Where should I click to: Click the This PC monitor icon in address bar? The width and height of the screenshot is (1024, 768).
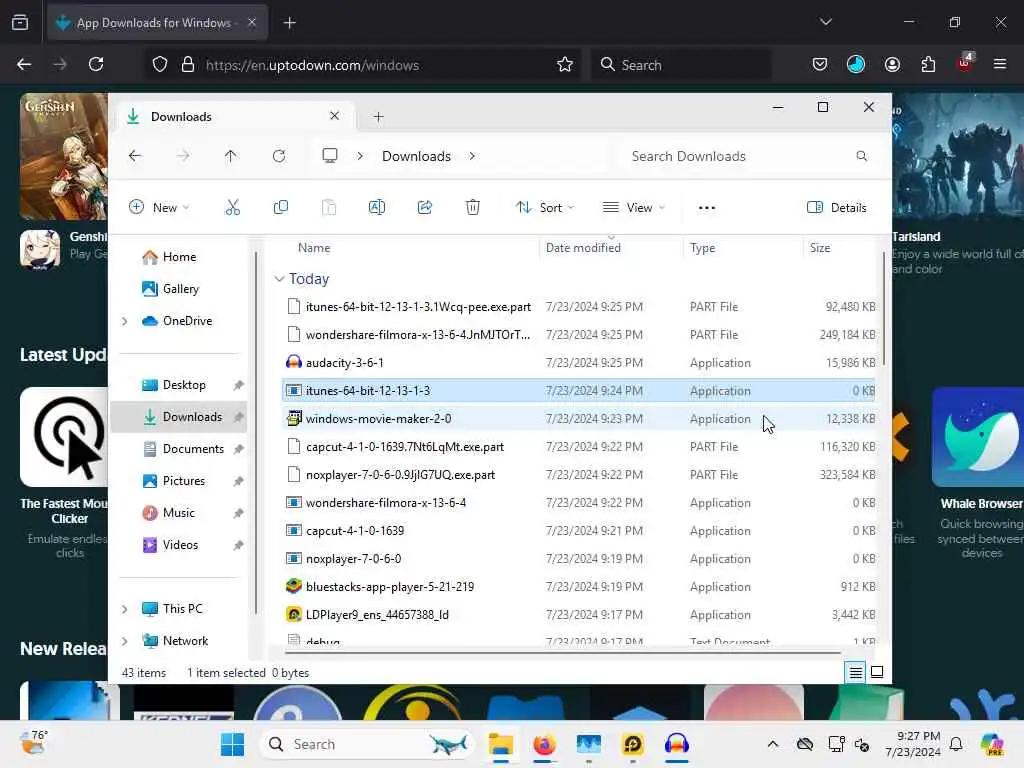click(330, 156)
